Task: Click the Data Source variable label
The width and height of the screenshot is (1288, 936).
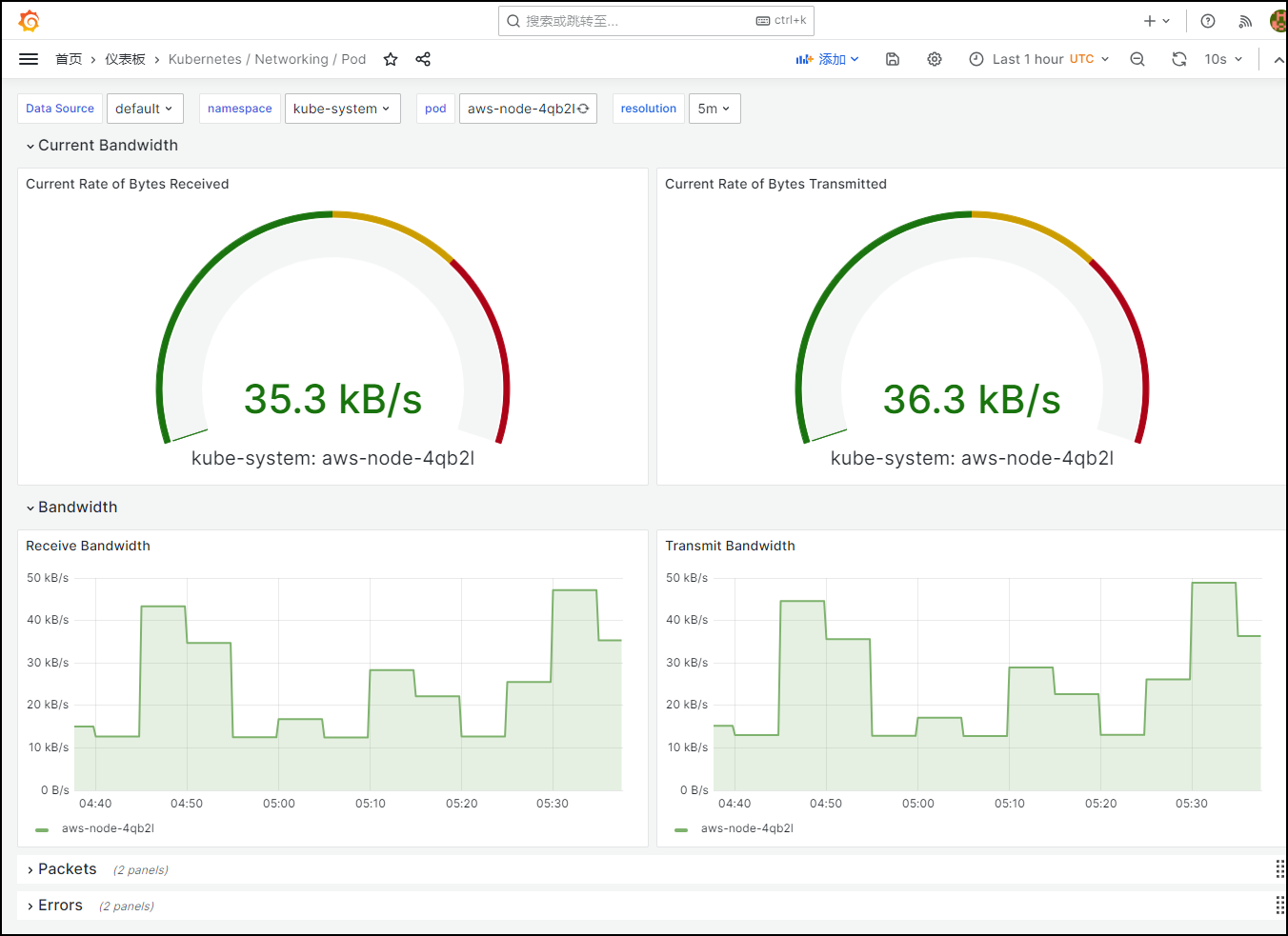Action: click(x=60, y=109)
